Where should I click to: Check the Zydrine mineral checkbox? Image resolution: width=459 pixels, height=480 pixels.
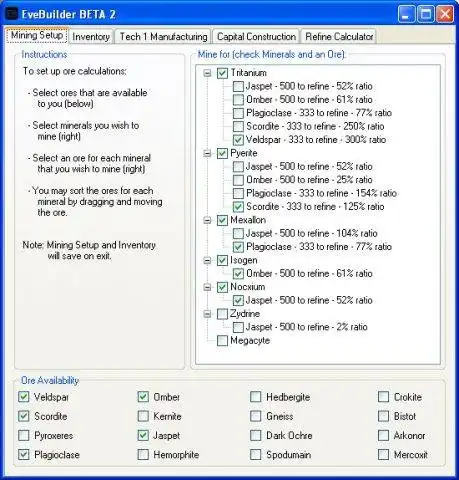click(222, 314)
